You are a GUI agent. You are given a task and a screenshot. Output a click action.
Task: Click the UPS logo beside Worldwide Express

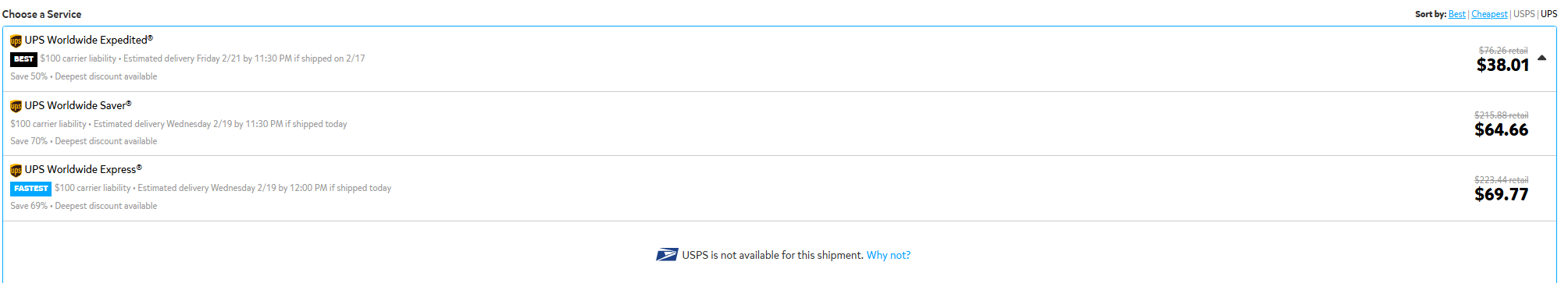pos(16,170)
